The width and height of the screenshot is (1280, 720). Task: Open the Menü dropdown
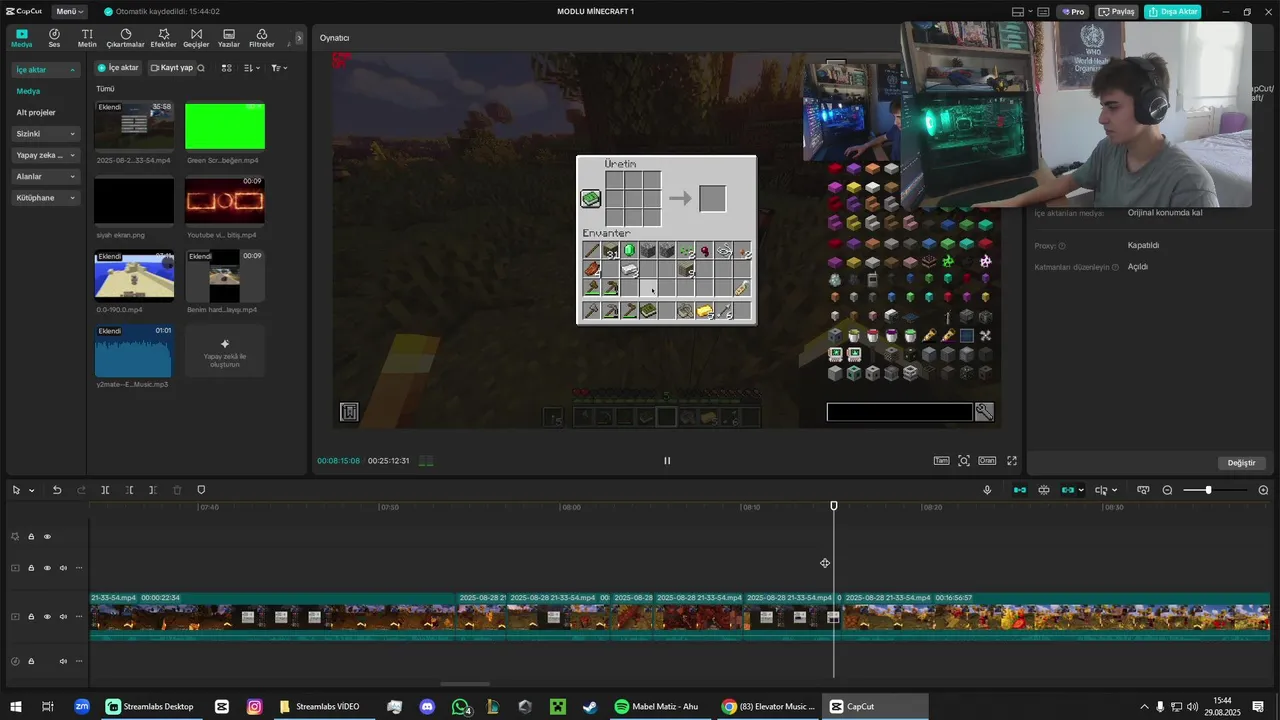[x=69, y=12]
